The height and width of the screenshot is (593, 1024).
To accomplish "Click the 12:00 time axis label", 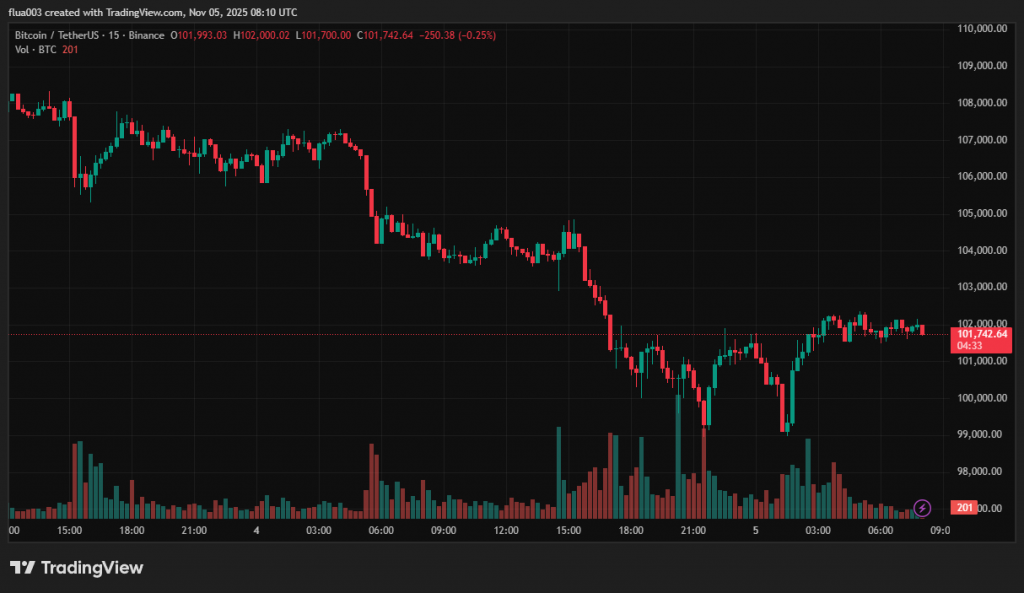I will pos(507,530).
